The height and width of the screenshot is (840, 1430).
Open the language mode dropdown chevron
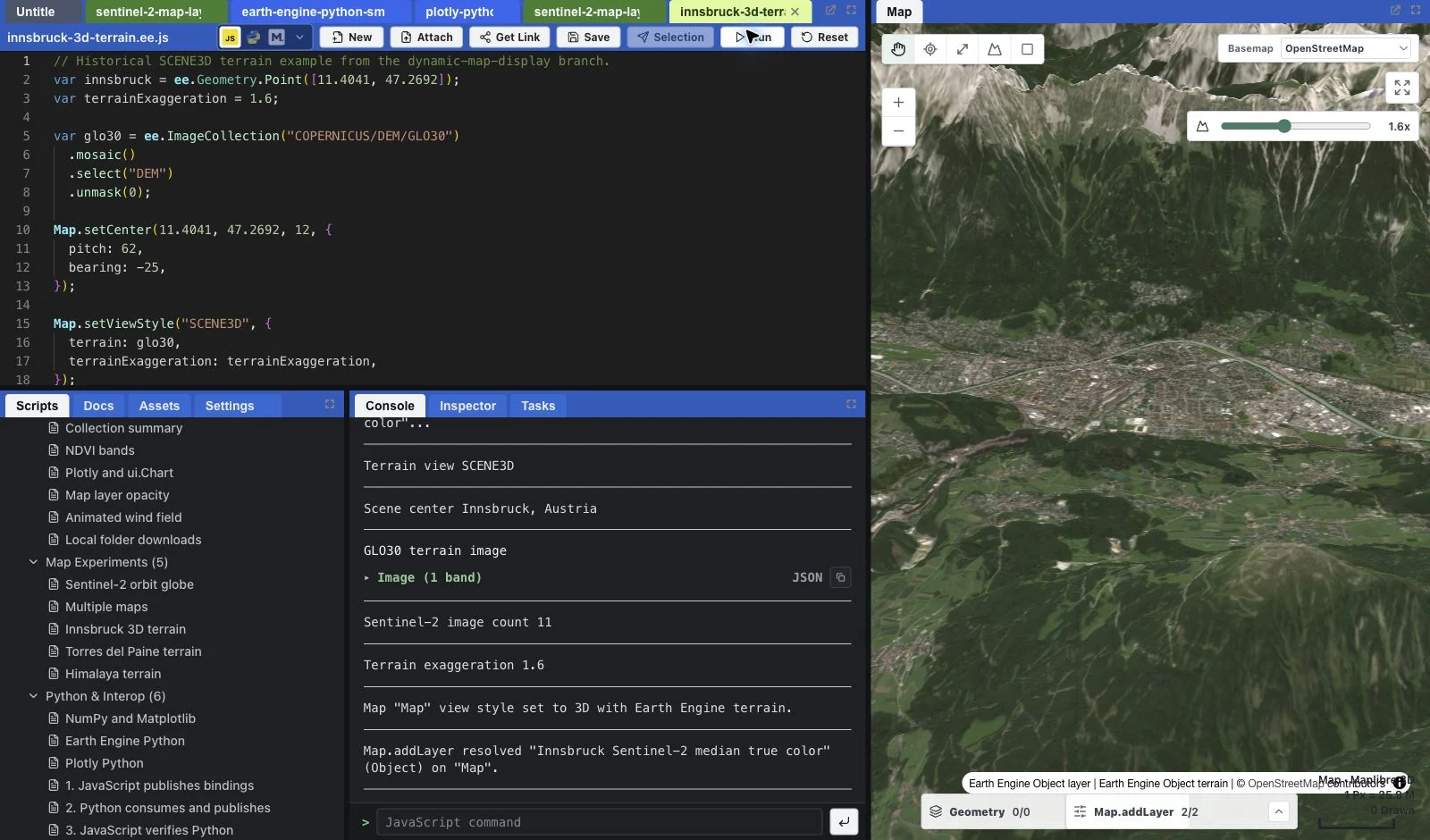click(x=299, y=38)
